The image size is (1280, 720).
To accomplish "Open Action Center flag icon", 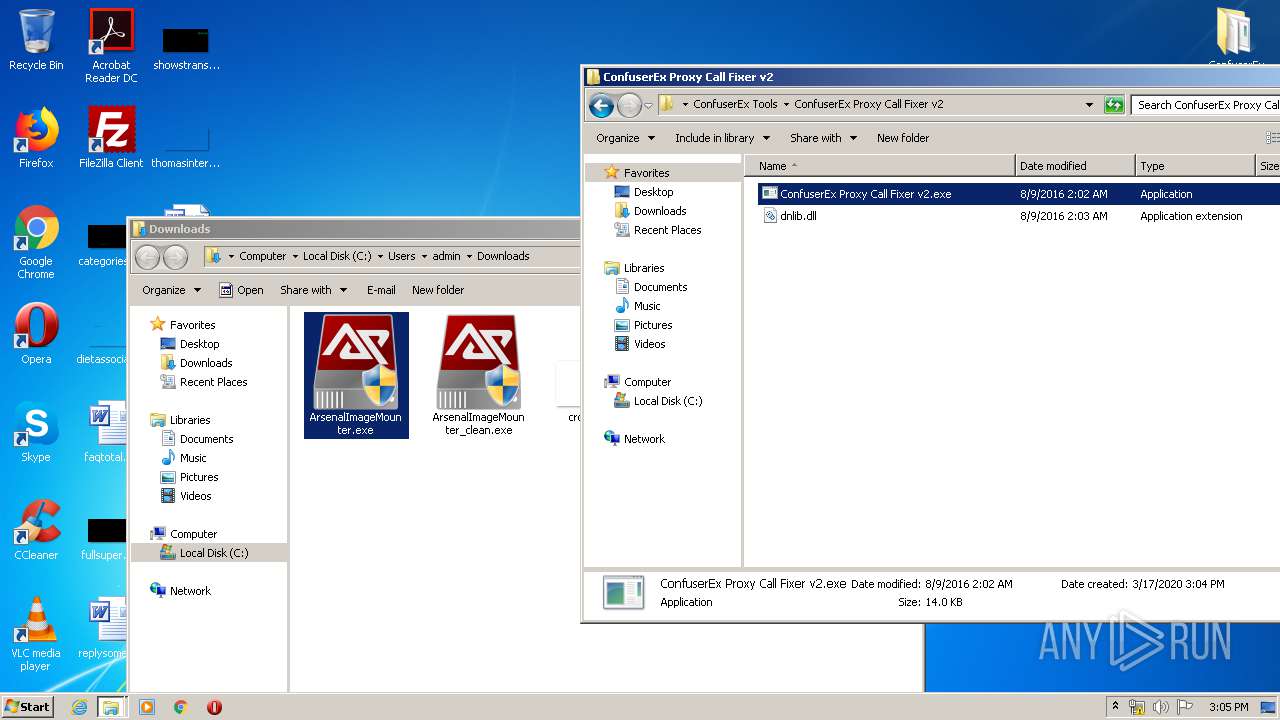I will click(1183, 707).
